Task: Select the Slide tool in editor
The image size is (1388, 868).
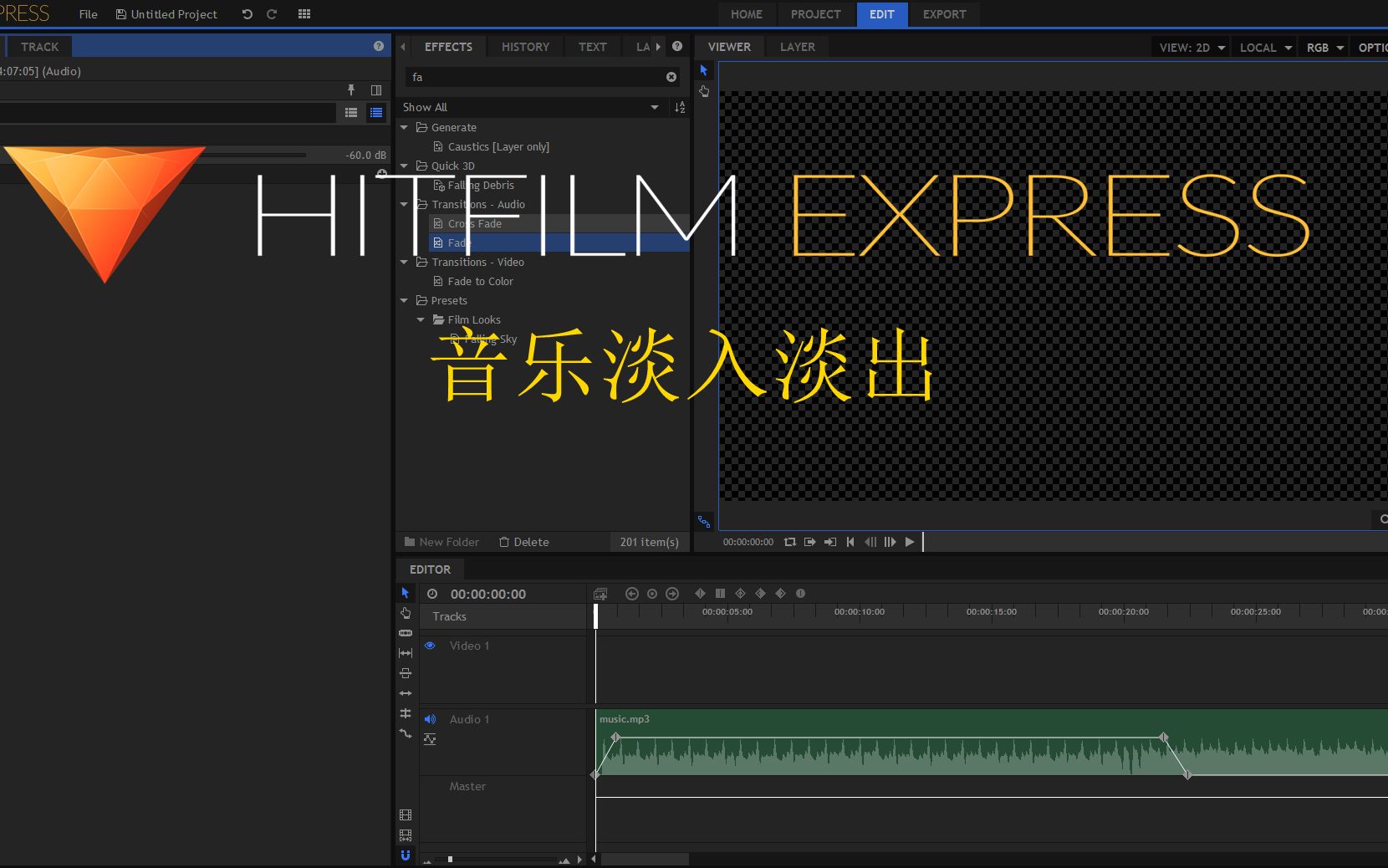Action: pyautogui.click(x=406, y=673)
